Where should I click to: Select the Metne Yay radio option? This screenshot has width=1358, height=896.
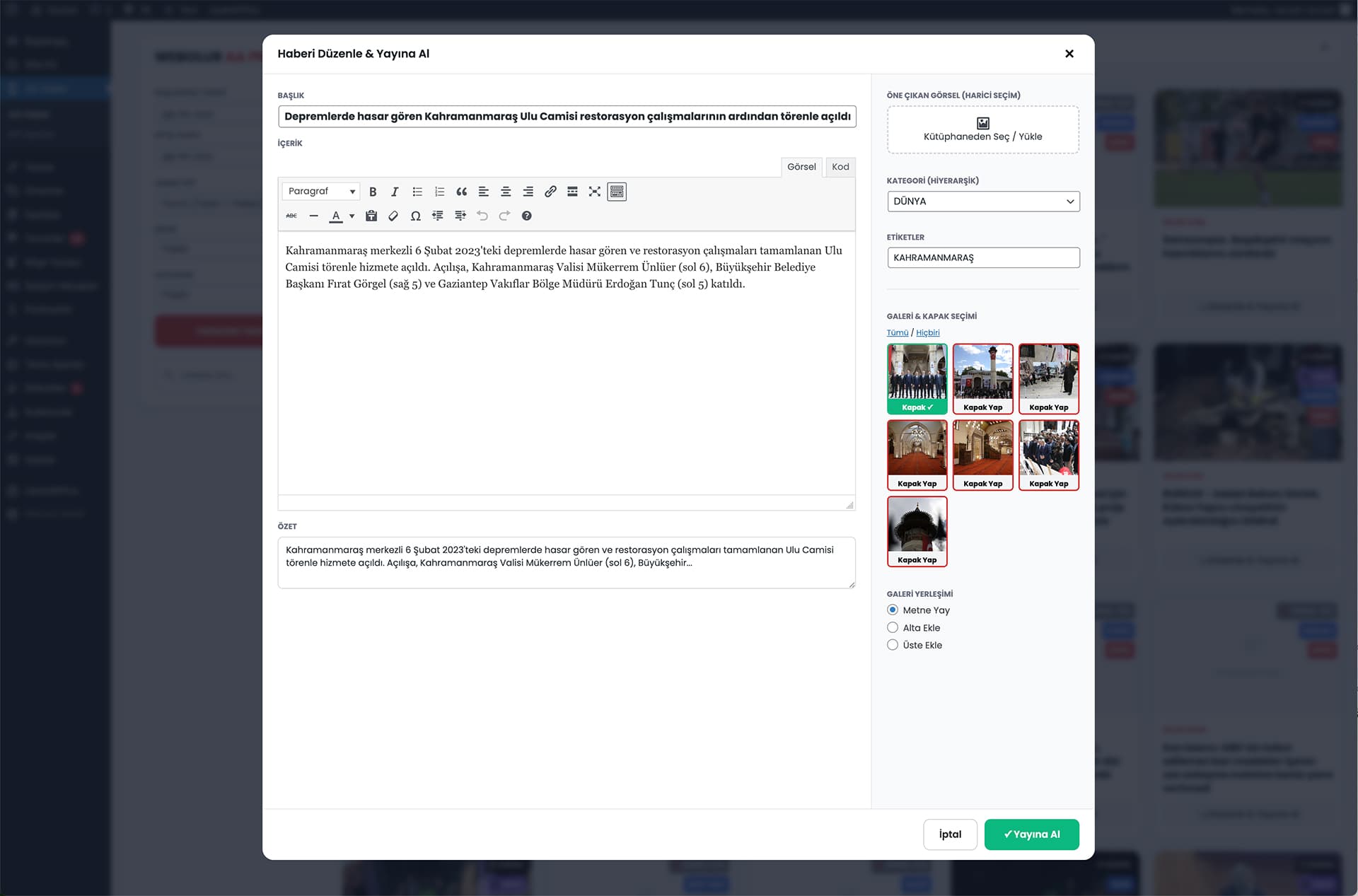click(893, 610)
